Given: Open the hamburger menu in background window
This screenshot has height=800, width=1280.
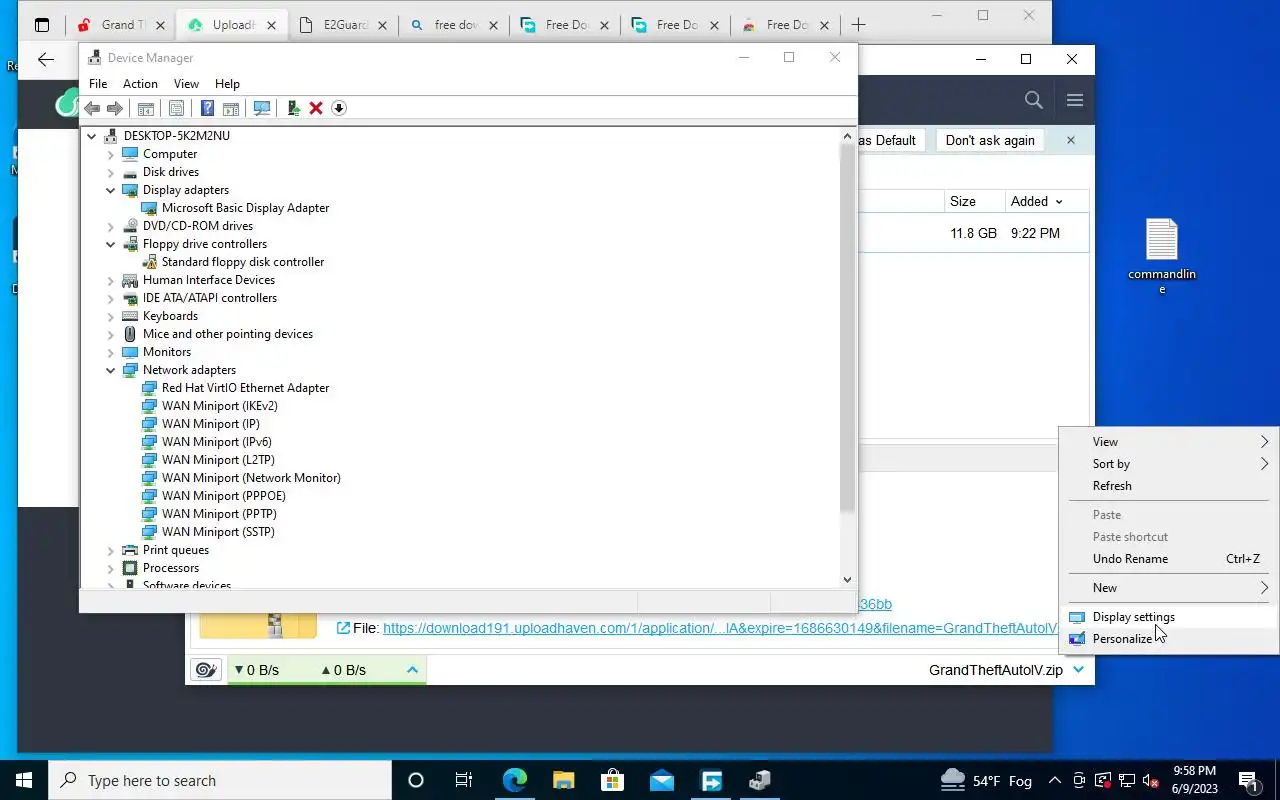Looking at the screenshot, I should (x=1075, y=100).
